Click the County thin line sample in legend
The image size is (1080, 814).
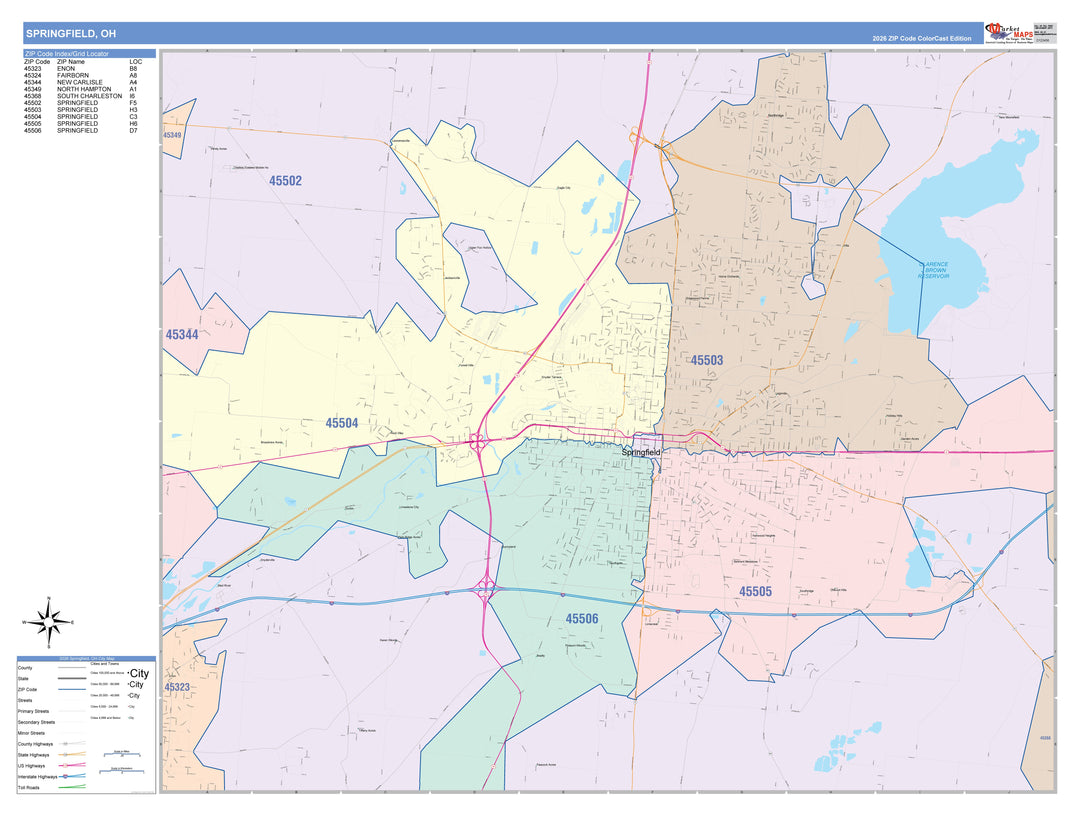(72, 667)
